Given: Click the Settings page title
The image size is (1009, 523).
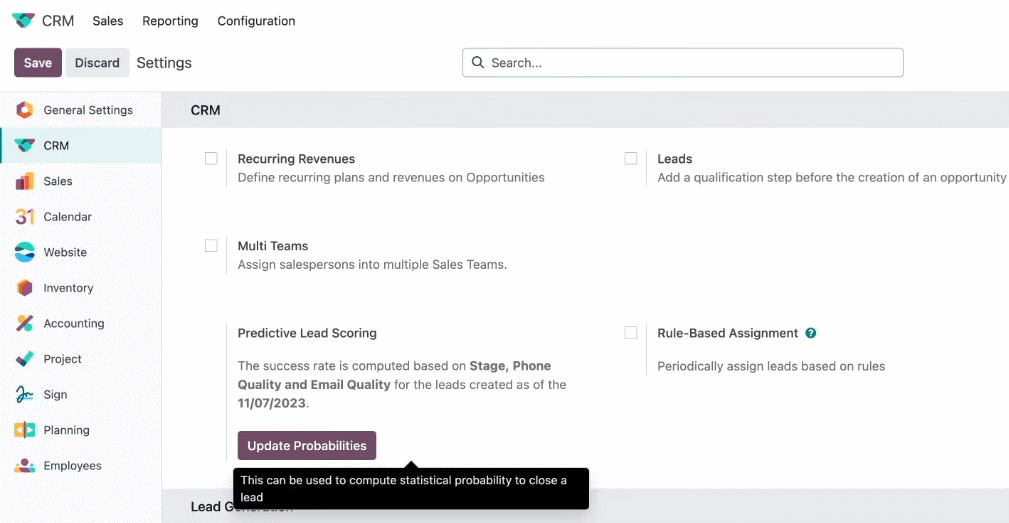Looking at the screenshot, I should (164, 62).
